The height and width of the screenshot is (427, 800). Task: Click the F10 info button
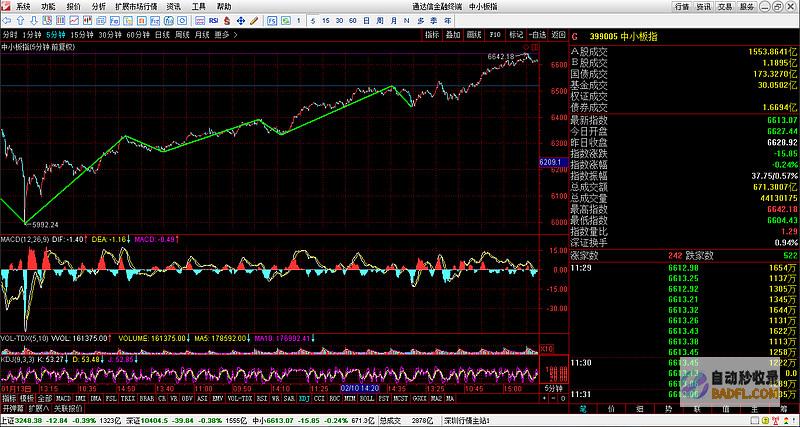495,35
